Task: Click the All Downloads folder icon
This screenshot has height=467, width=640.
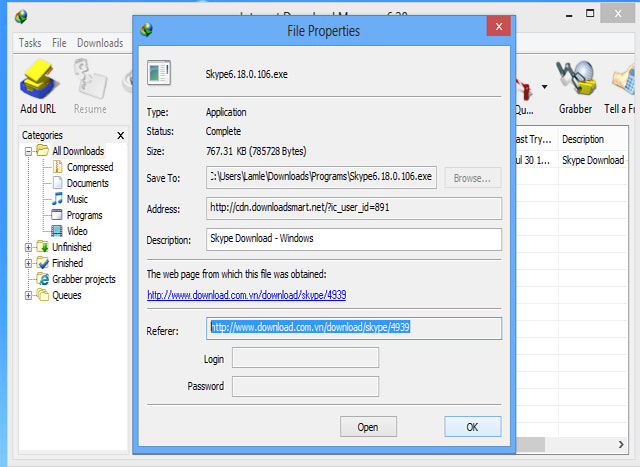Action: (x=42, y=150)
